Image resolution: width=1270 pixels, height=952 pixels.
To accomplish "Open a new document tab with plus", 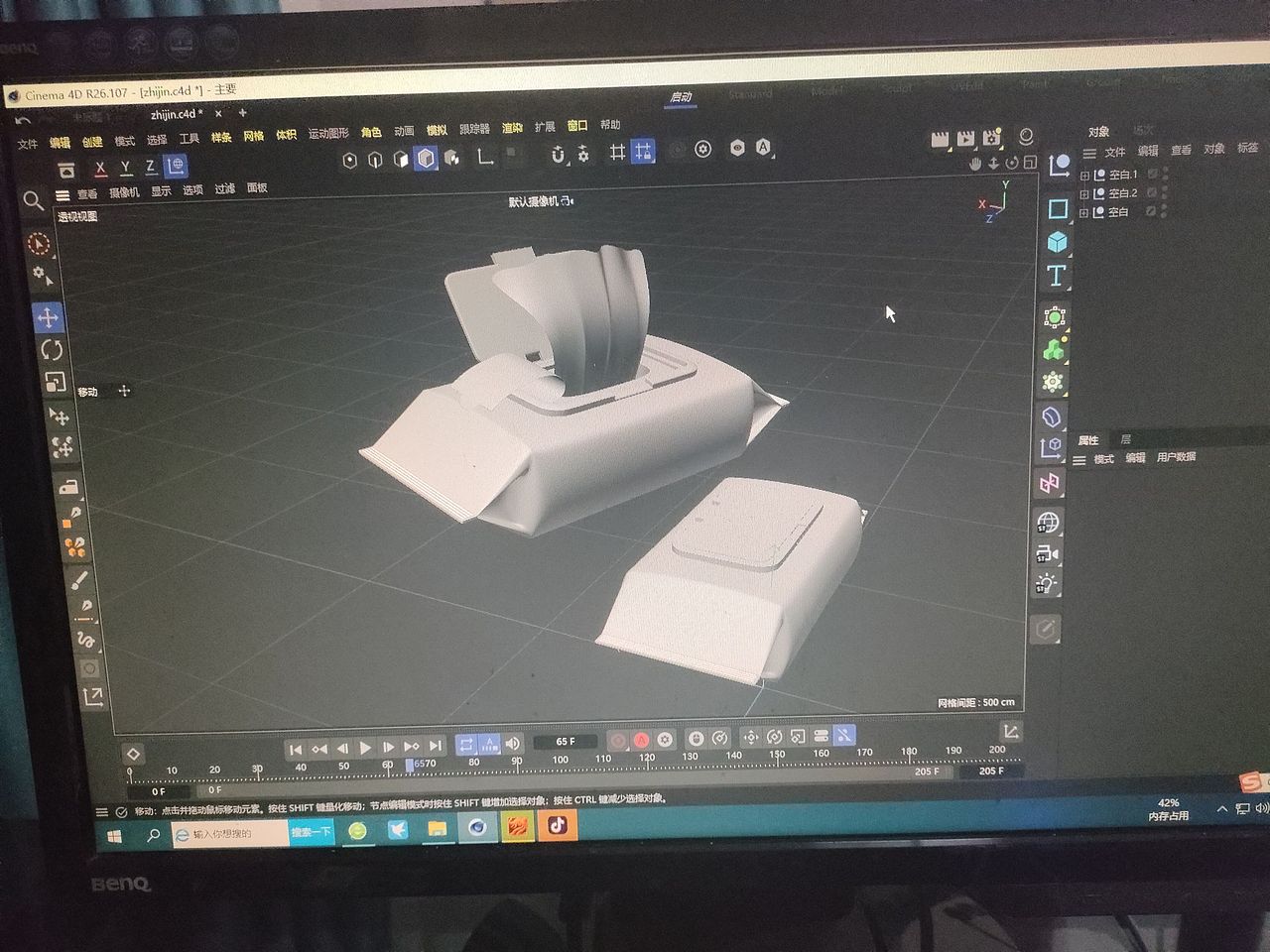I will (242, 112).
